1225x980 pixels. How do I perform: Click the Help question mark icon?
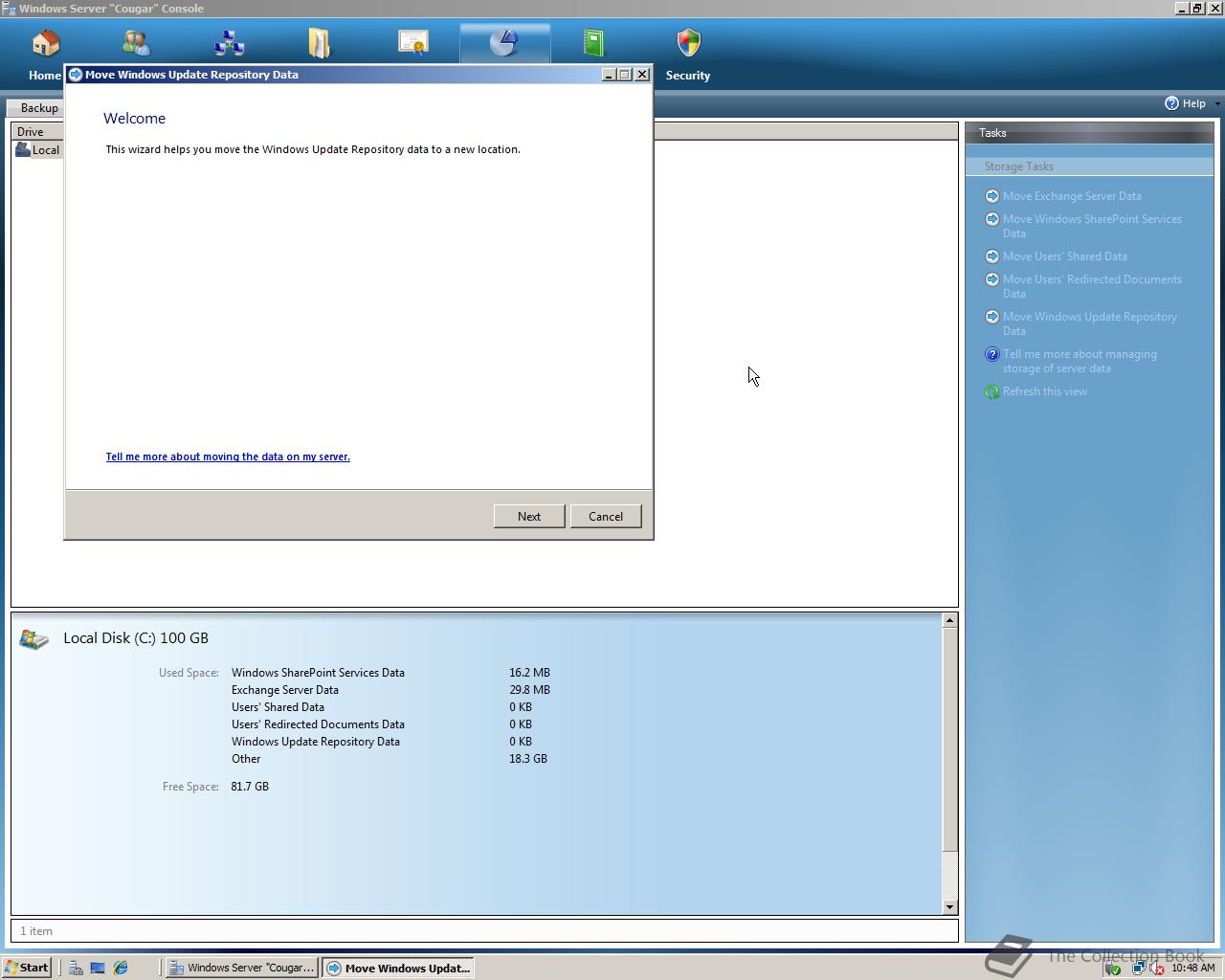click(1171, 103)
